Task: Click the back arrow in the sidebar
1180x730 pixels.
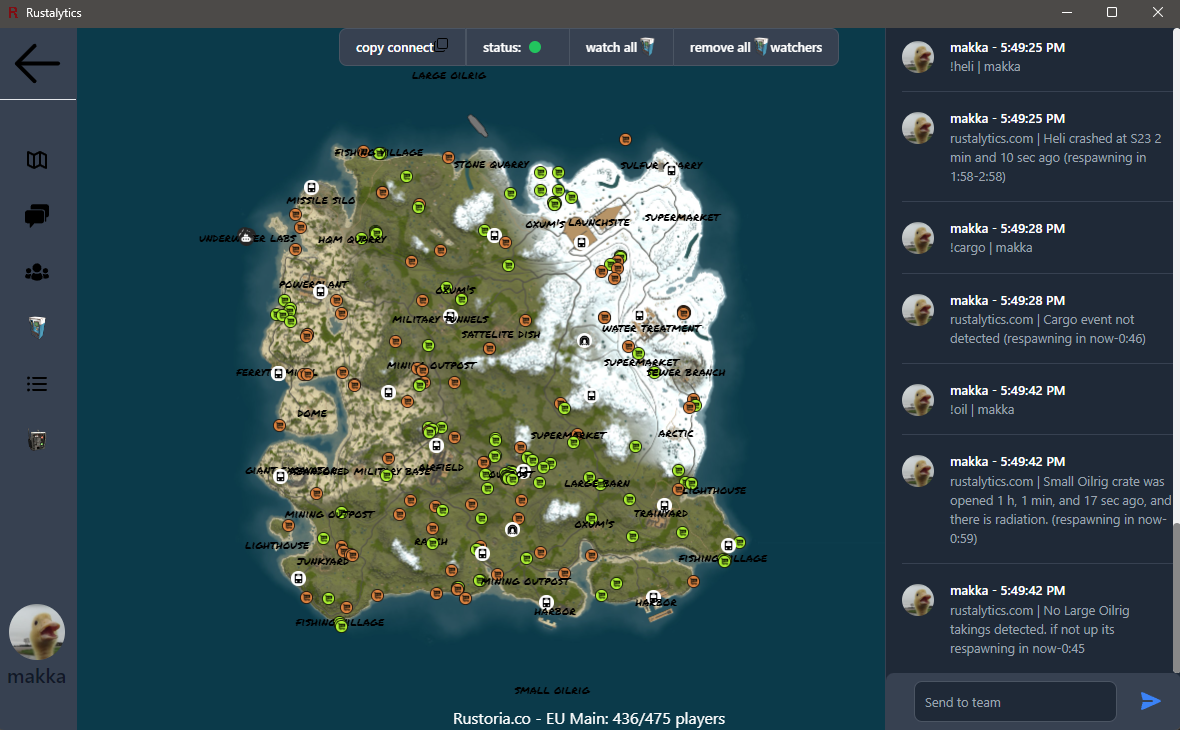Action: (x=37, y=64)
